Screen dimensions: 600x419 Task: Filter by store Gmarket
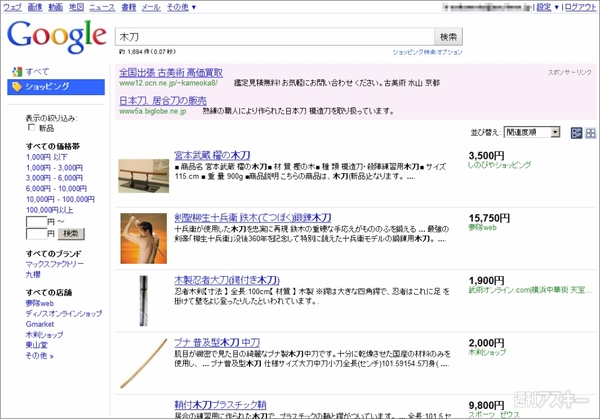(x=40, y=324)
